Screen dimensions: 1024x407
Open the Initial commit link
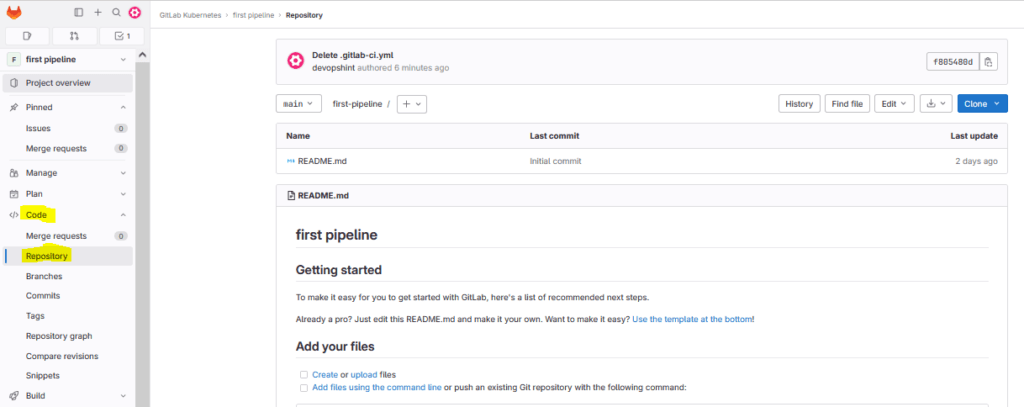[x=555, y=161]
